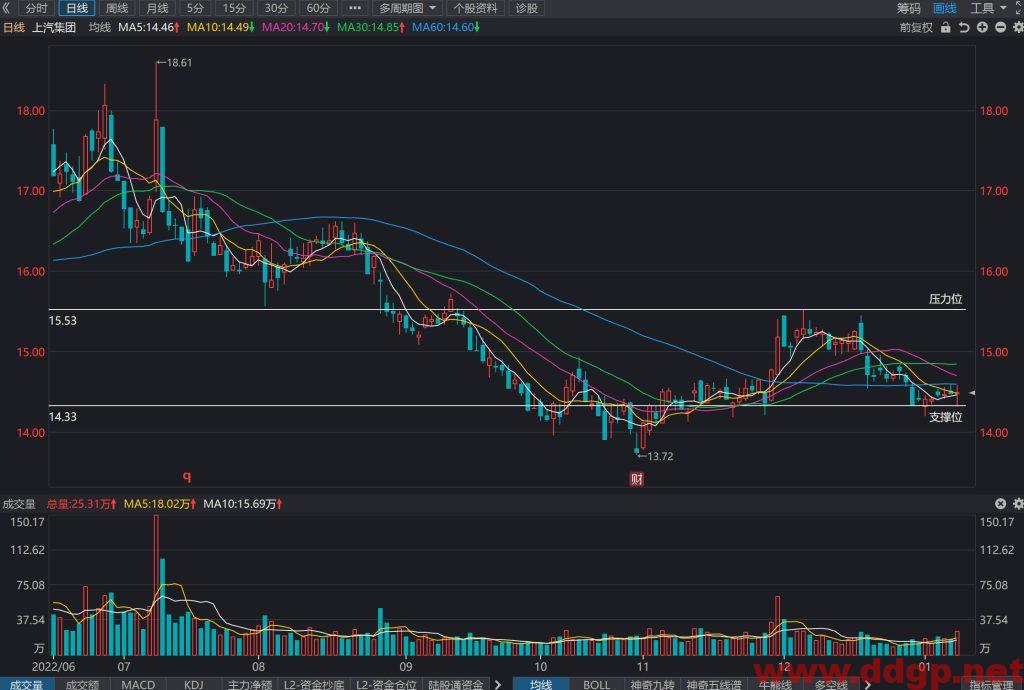Select the 60分 period tab
Viewport: 1024px width, 690px height.
pyautogui.click(x=318, y=8)
